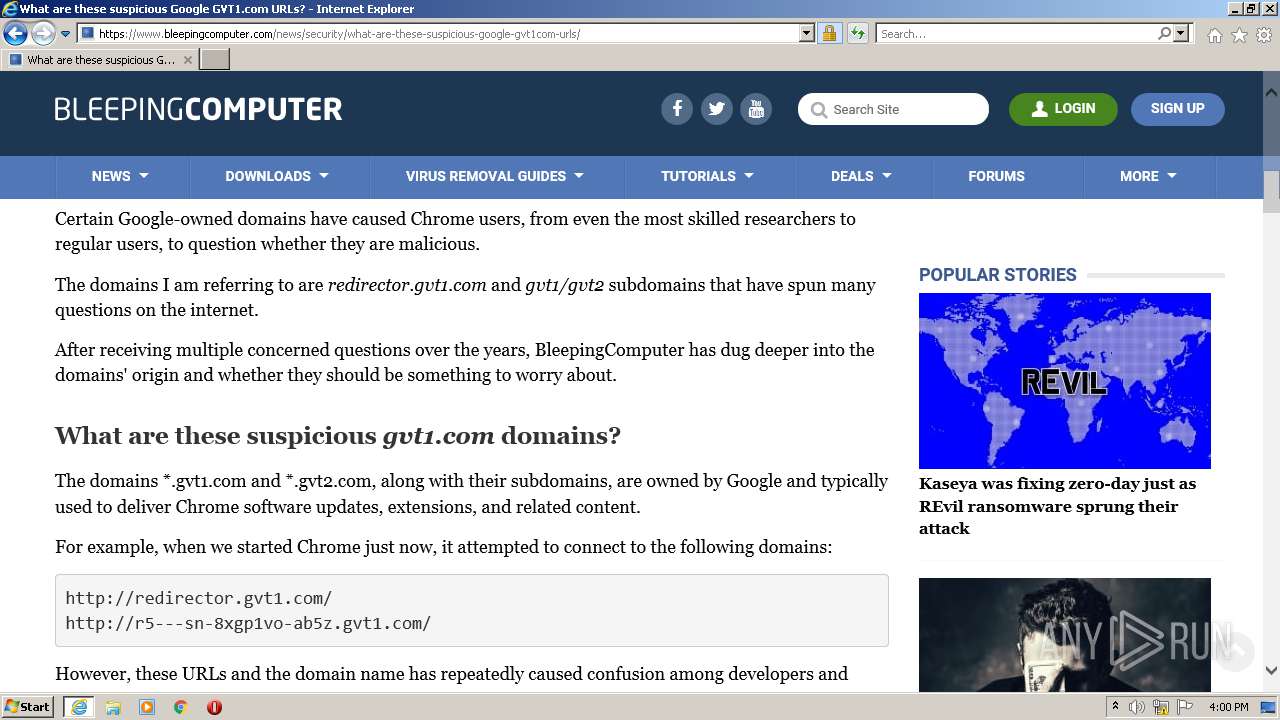Open Google Chrome taskbar icon
Image resolution: width=1280 pixels, height=720 pixels.
[181, 707]
